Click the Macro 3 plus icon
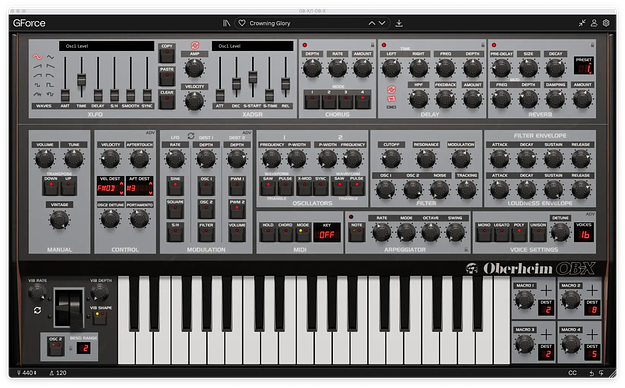The width and height of the screenshot is (625, 388). coord(546,334)
